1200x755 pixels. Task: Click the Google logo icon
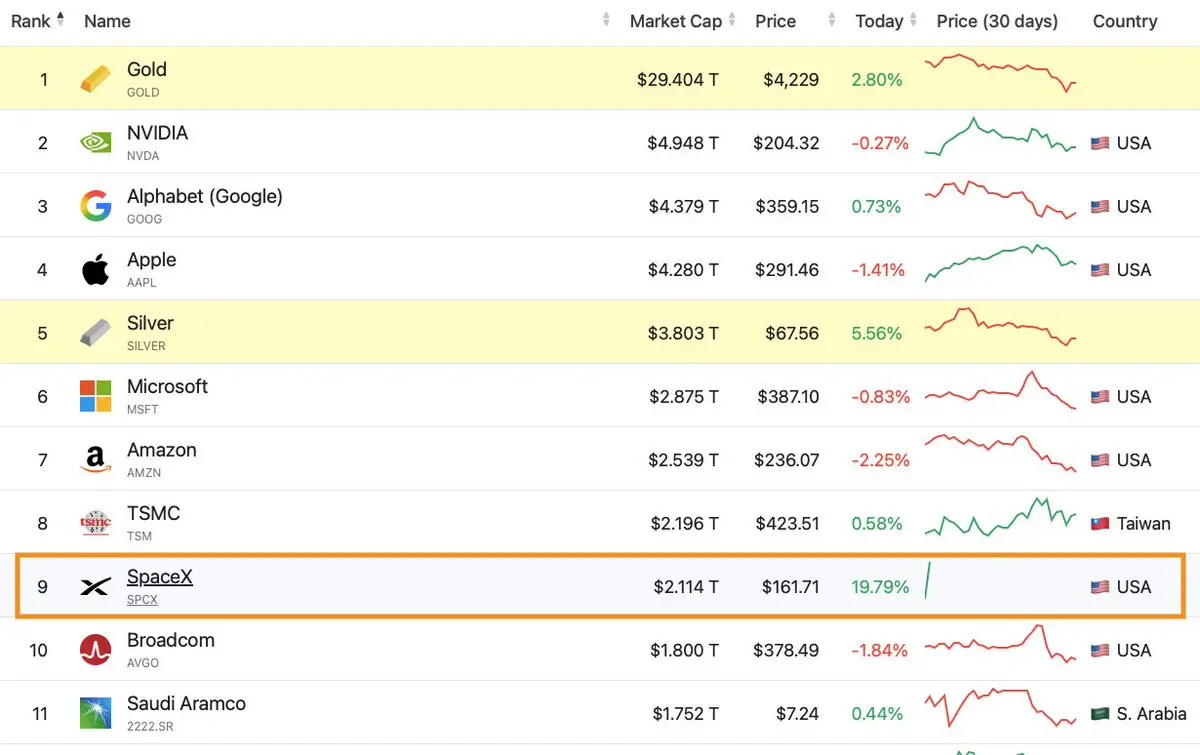[96, 206]
